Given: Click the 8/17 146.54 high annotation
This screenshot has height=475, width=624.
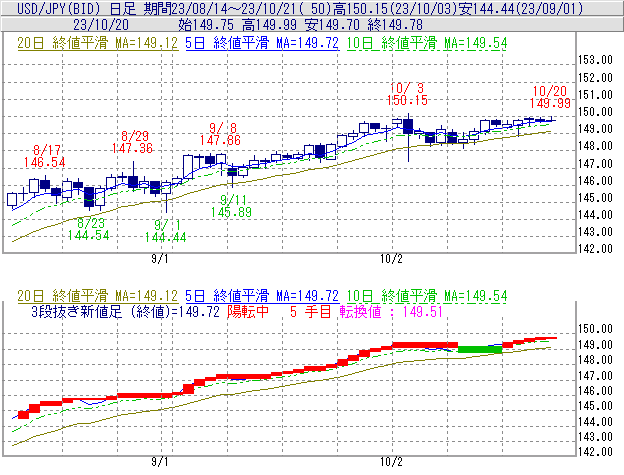Looking at the screenshot, I should (45, 156).
